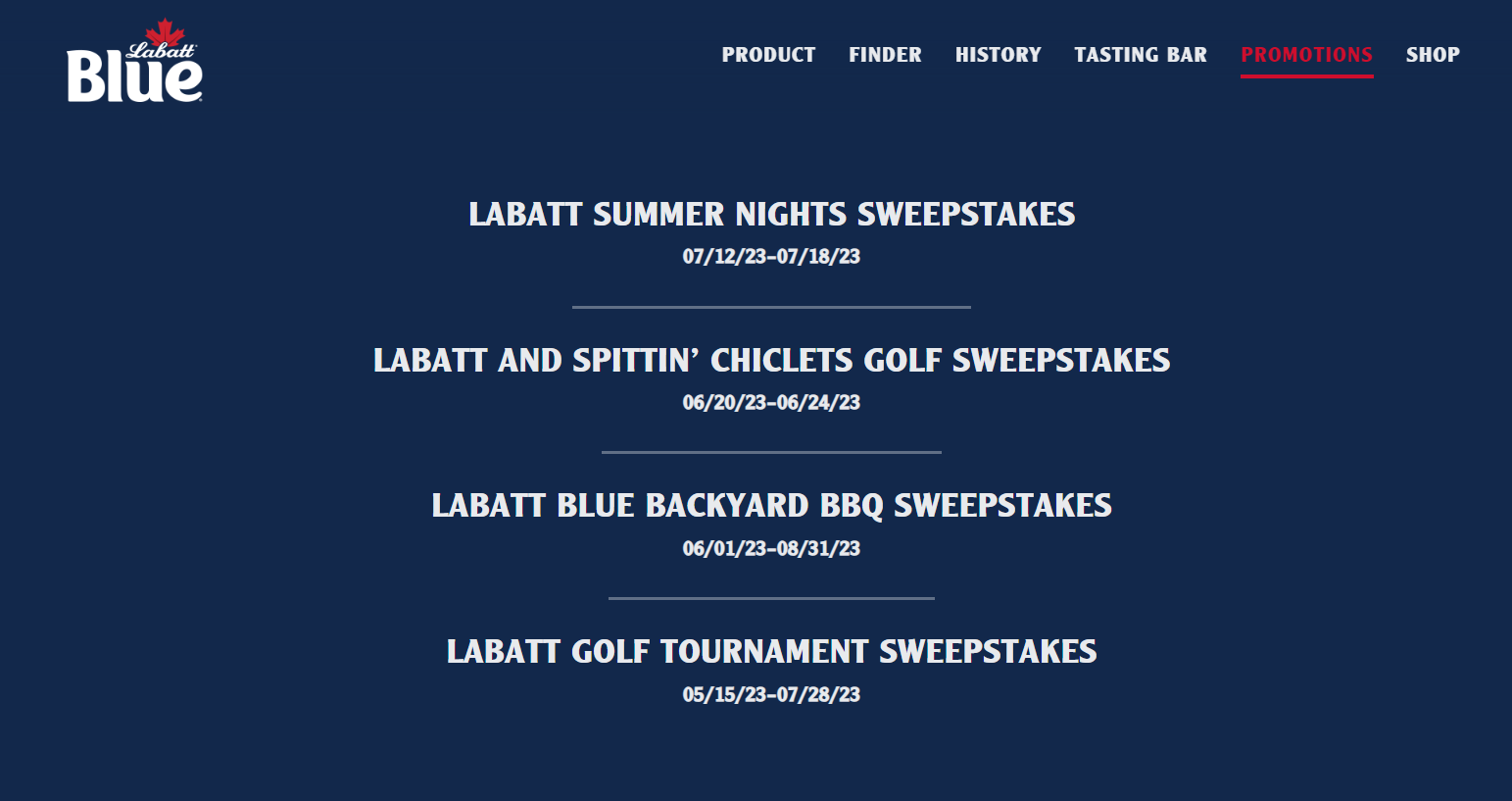Select the Labatt Golf Tournament Sweepstakes
Viewport: 1512px width, 801px height.
772,650
